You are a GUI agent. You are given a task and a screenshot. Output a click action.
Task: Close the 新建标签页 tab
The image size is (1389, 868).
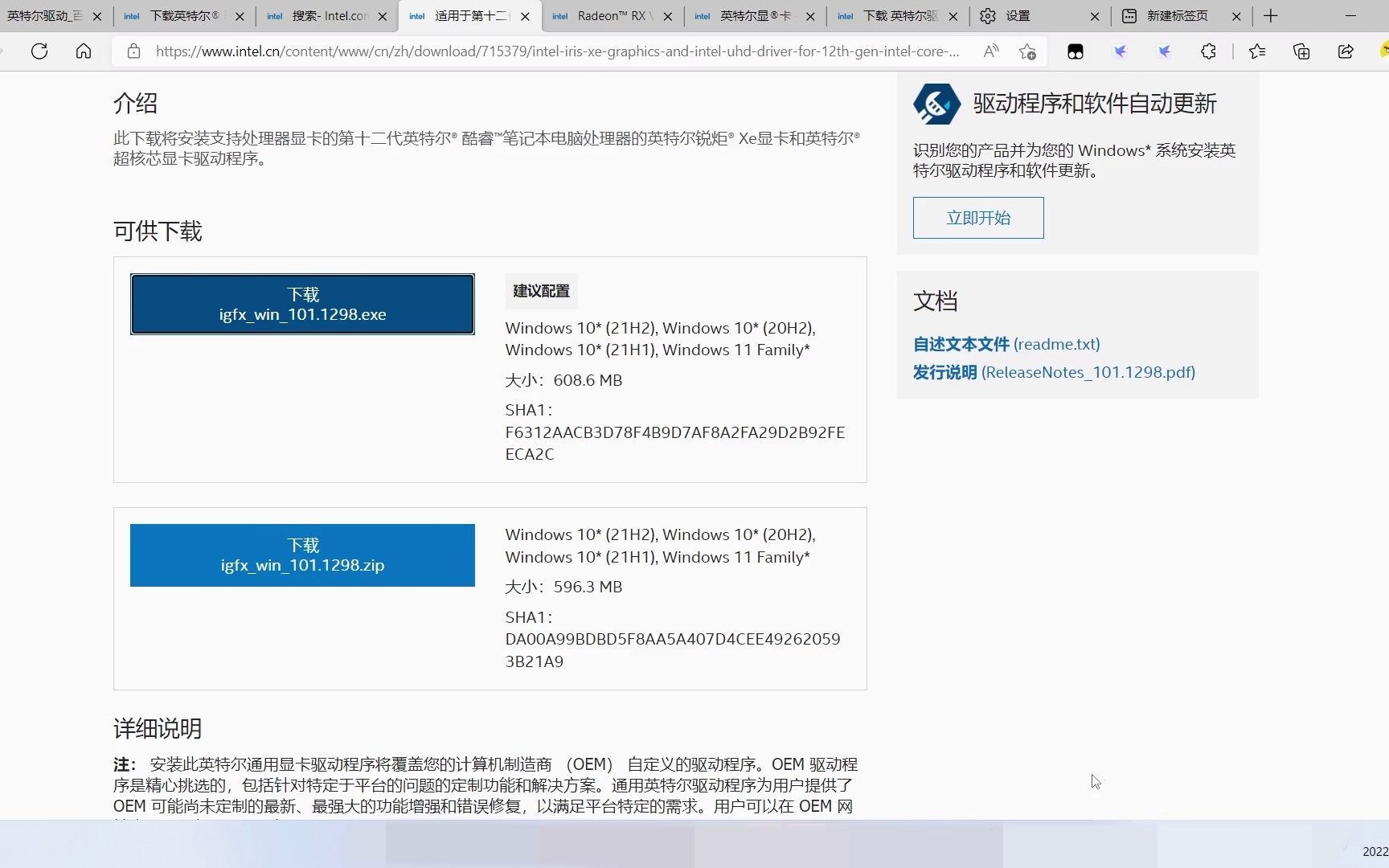point(1236,16)
